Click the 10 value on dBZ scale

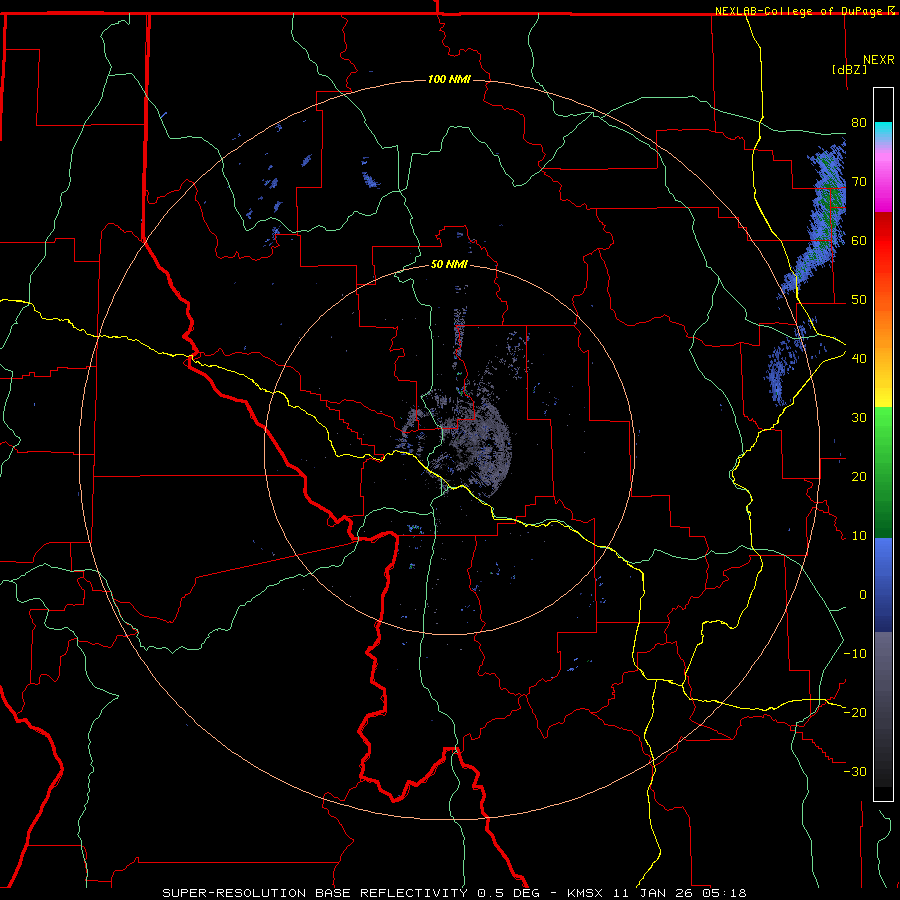coord(859,536)
